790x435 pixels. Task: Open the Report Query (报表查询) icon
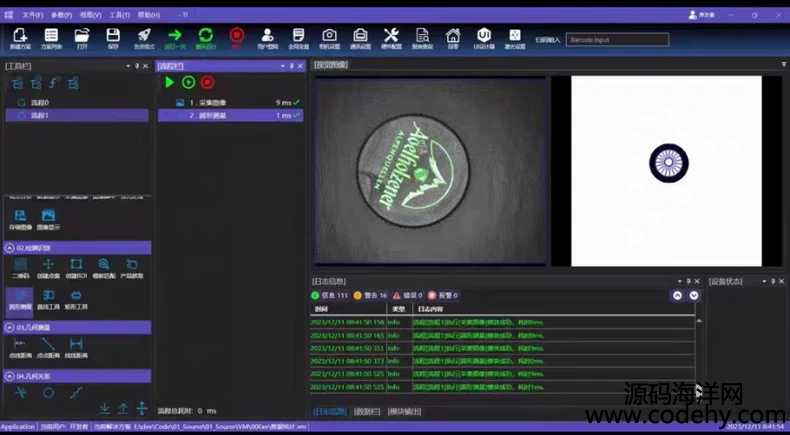(x=422, y=38)
